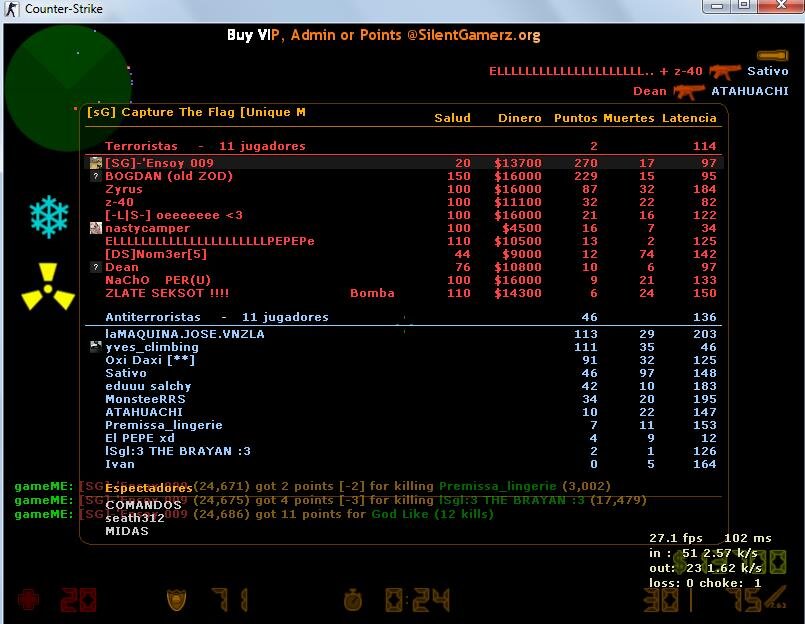The width and height of the screenshot is (805, 624).
Task: Minimize the Counter-Strike window
Action: (717, 6)
